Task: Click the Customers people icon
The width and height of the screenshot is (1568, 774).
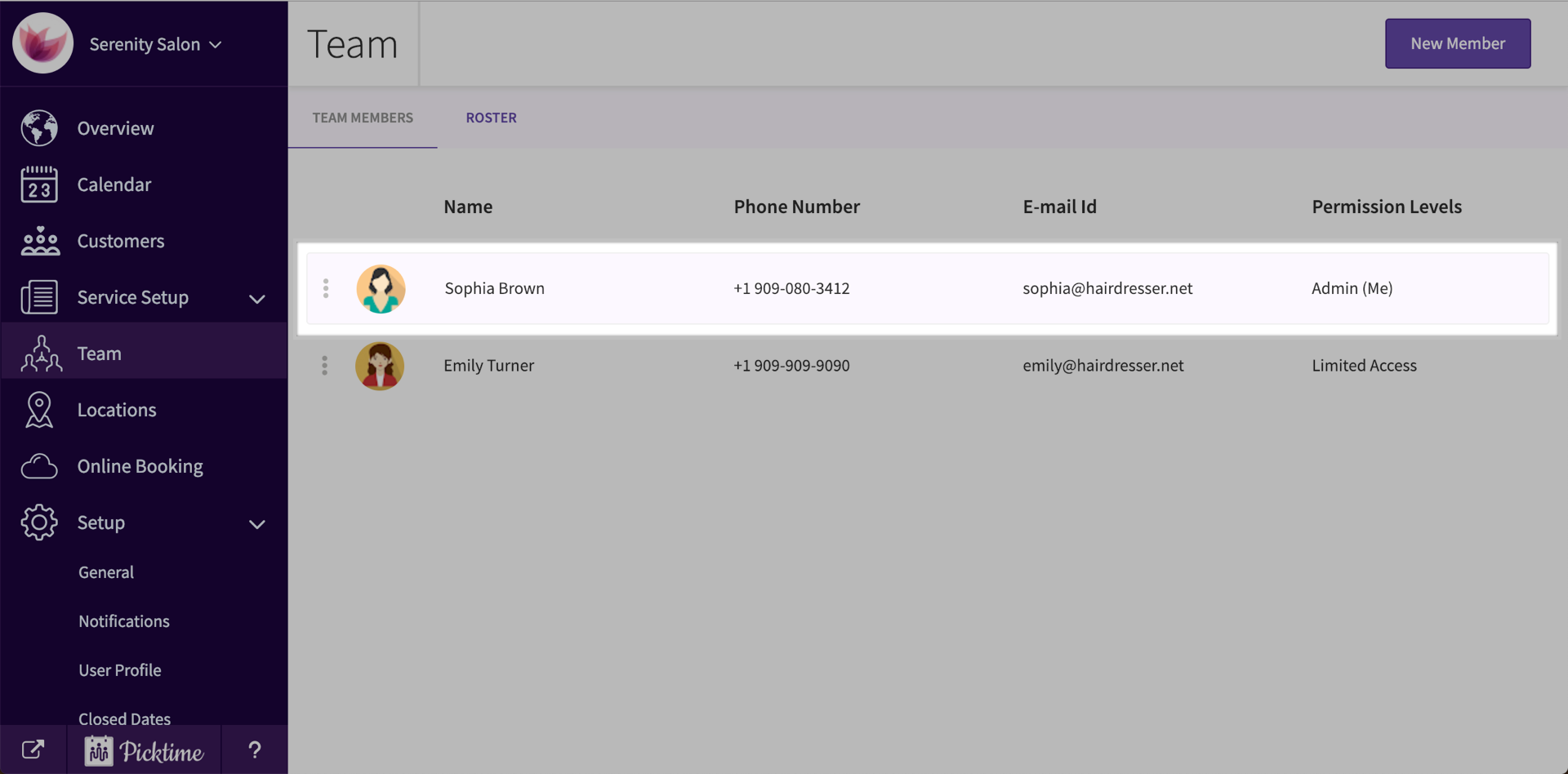Action: [x=40, y=241]
